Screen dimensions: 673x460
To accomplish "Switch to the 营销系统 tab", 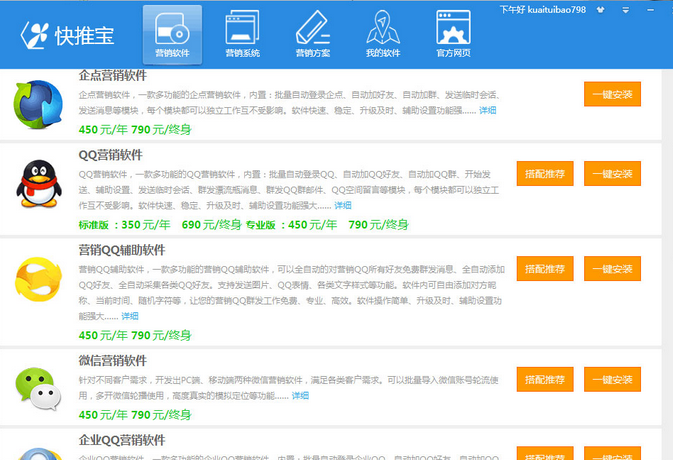I will [x=243, y=35].
